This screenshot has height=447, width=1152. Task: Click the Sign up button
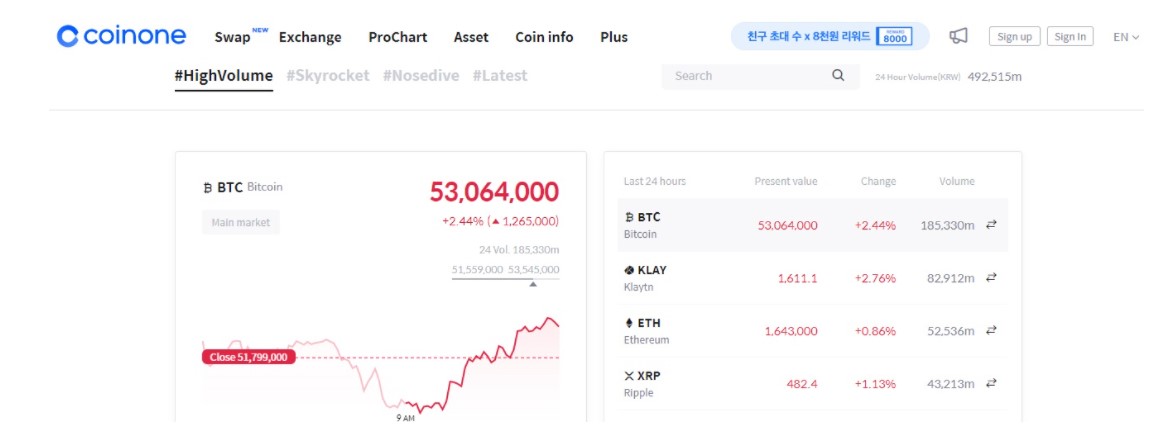(x=1015, y=37)
